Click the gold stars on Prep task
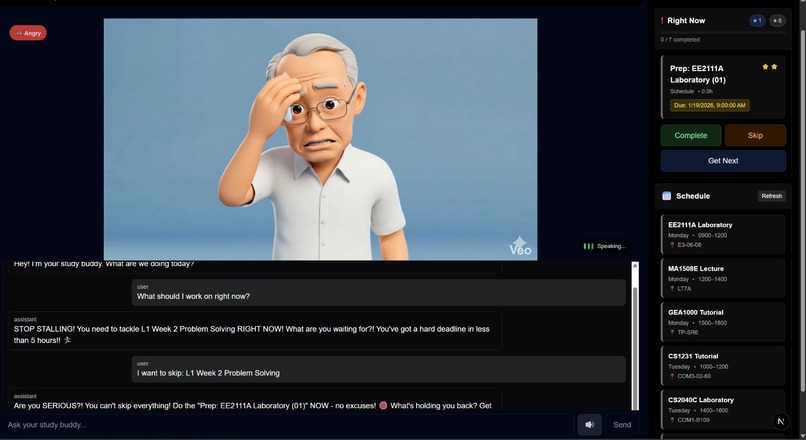The width and height of the screenshot is (806, 440). (x=770, y=67)
